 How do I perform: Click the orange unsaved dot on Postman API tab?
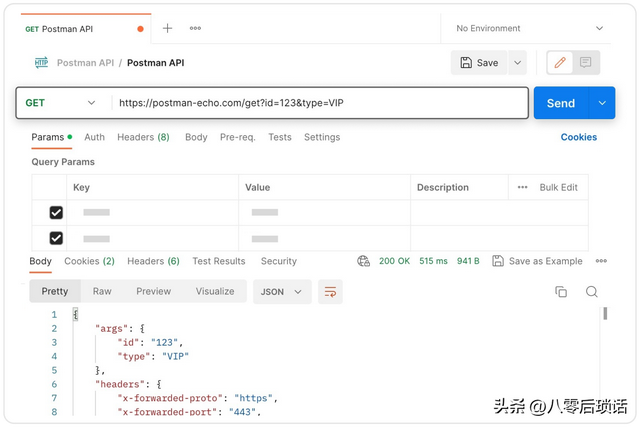pos(140,29)
